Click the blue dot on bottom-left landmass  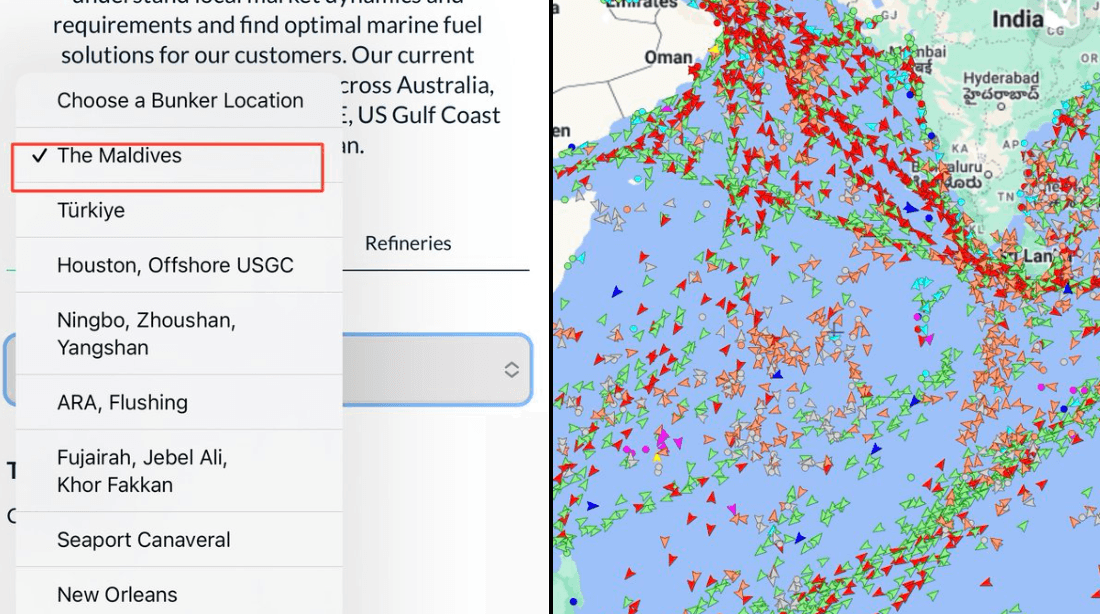pyautogui.click(x=574, y=601)
